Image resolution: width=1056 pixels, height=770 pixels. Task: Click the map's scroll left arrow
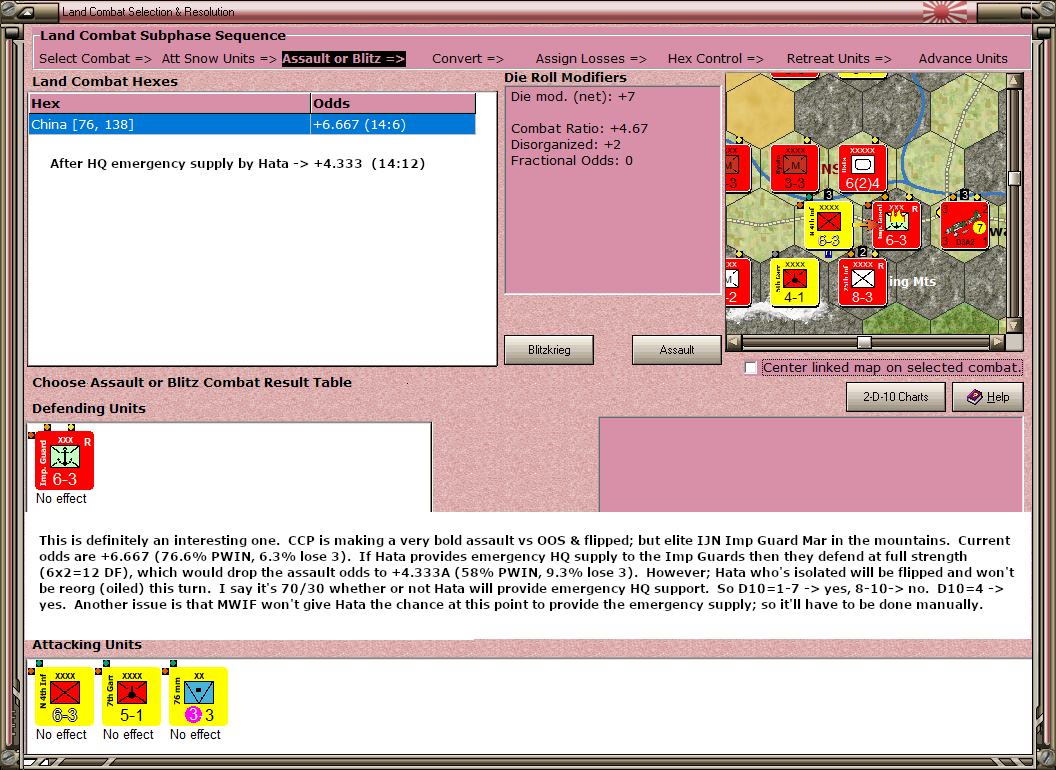pos(734,342)
